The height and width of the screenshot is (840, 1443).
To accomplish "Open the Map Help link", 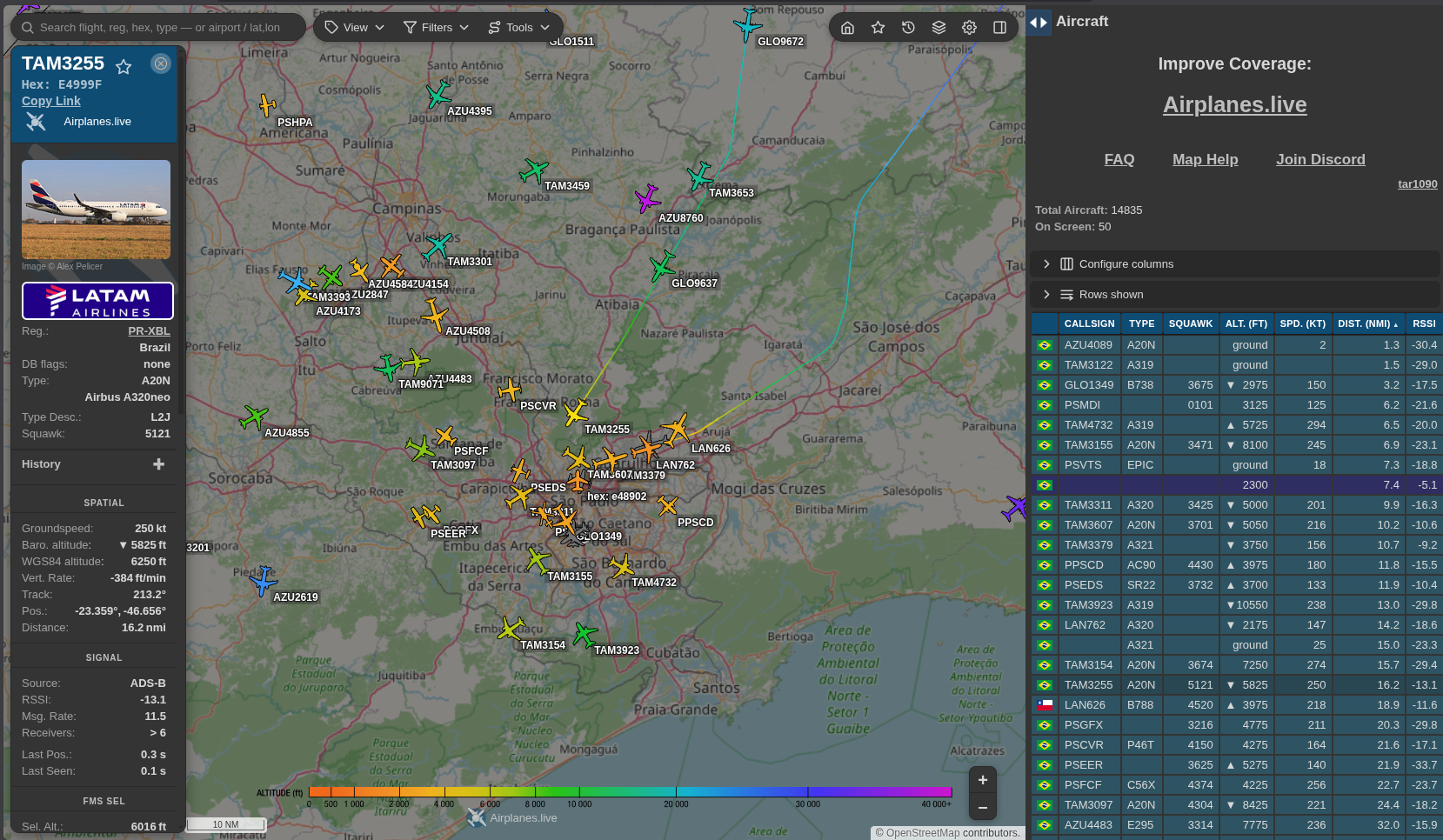I will (x=1205, y=159).
